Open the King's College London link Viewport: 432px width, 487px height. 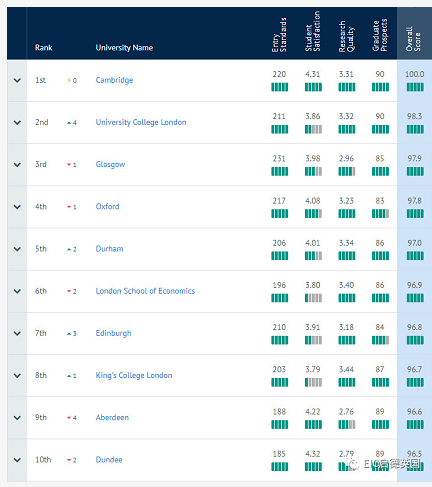click(134, 375)
